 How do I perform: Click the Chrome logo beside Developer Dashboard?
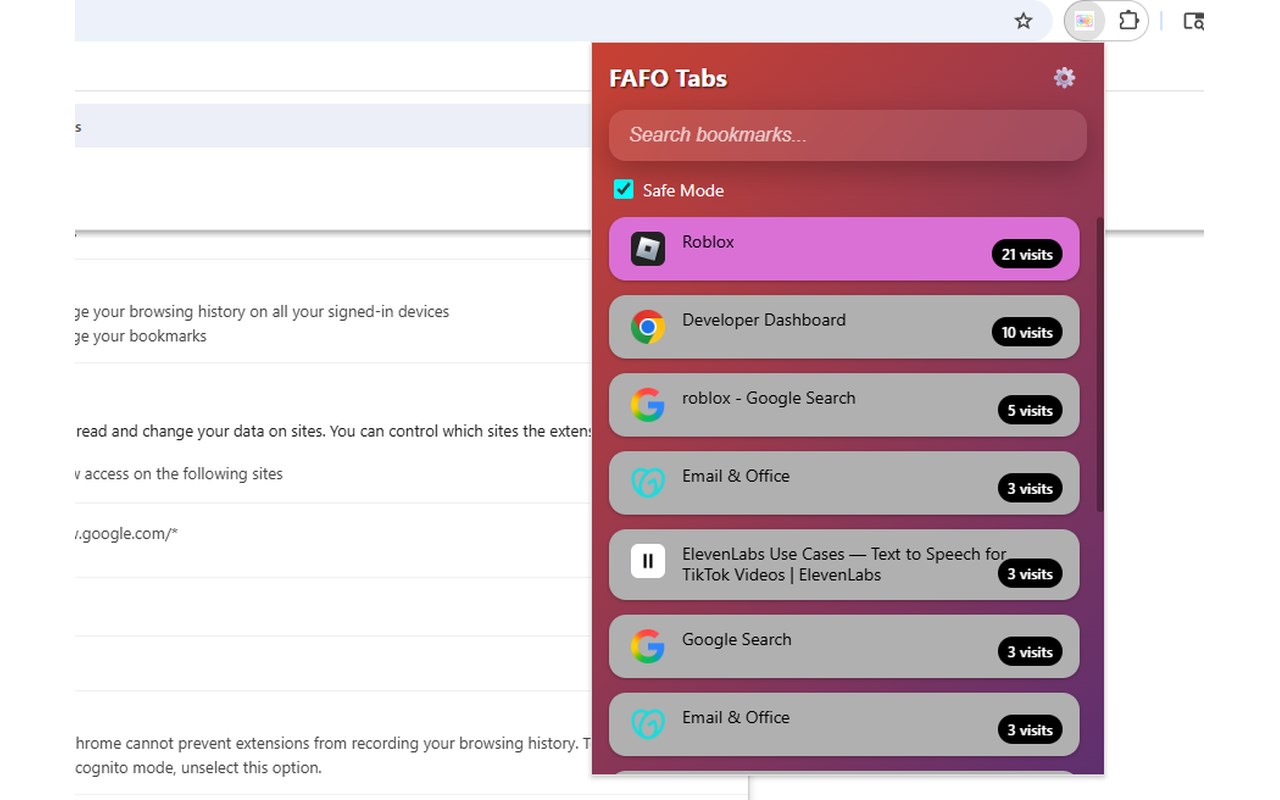pos(648,327)
